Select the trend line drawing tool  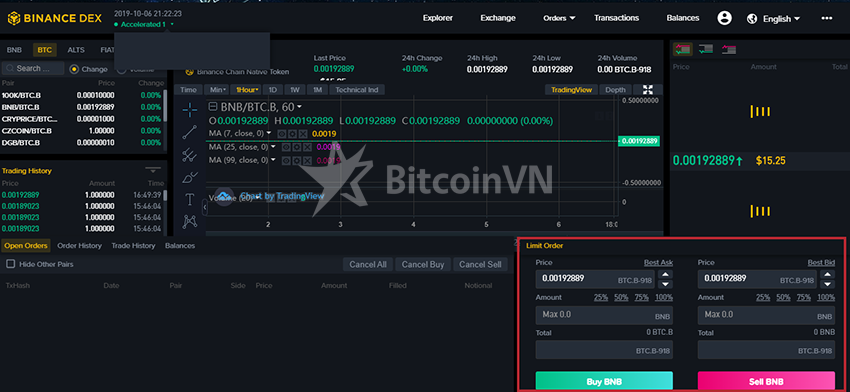coord(190,132)
